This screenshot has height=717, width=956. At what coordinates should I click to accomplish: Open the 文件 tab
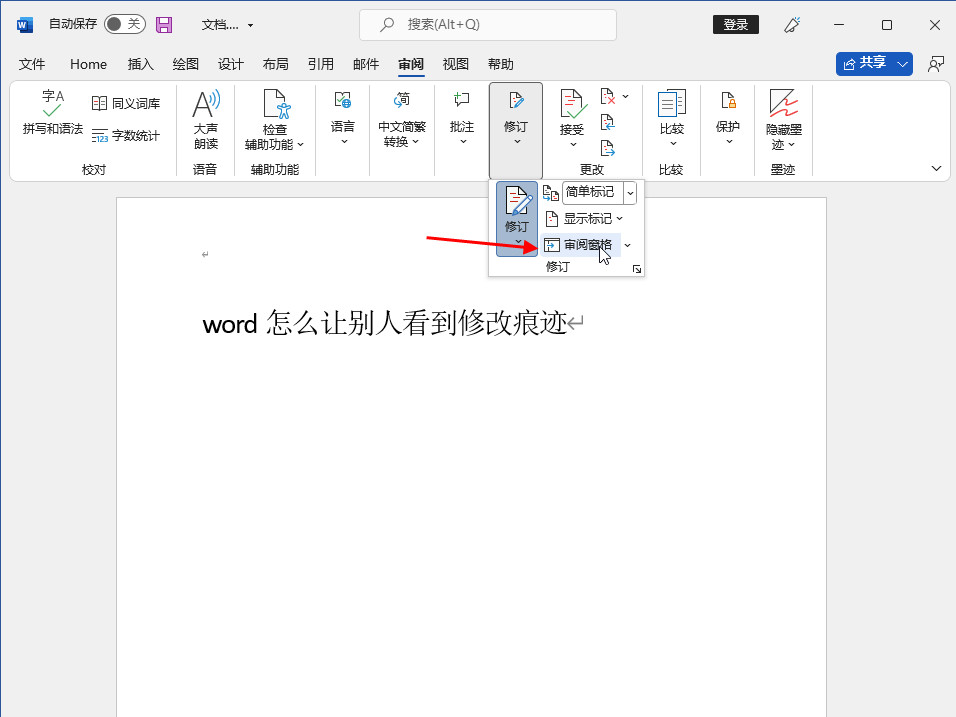(32, 64)
